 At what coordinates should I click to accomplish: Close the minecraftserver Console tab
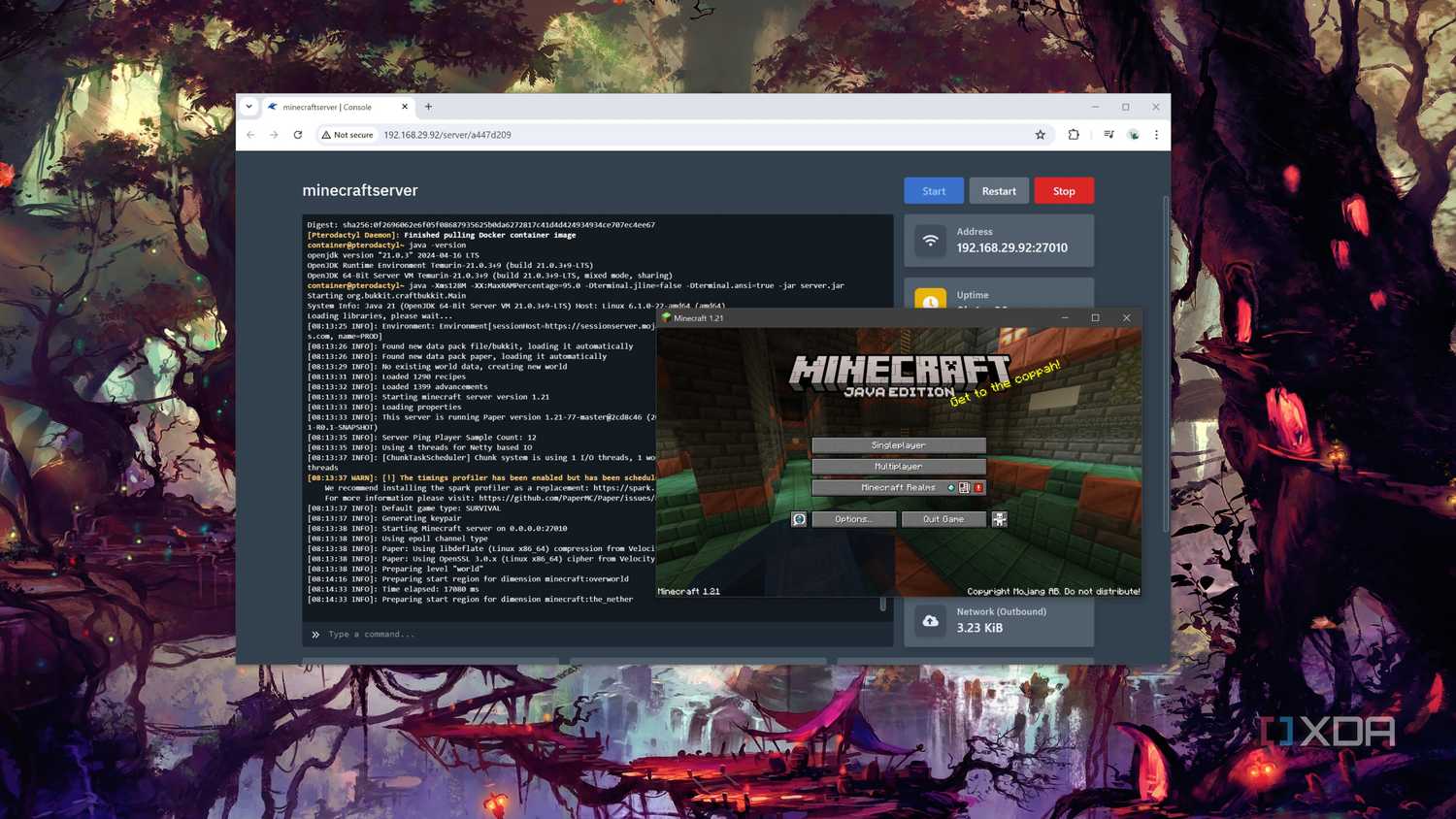[x=405, y=107]
